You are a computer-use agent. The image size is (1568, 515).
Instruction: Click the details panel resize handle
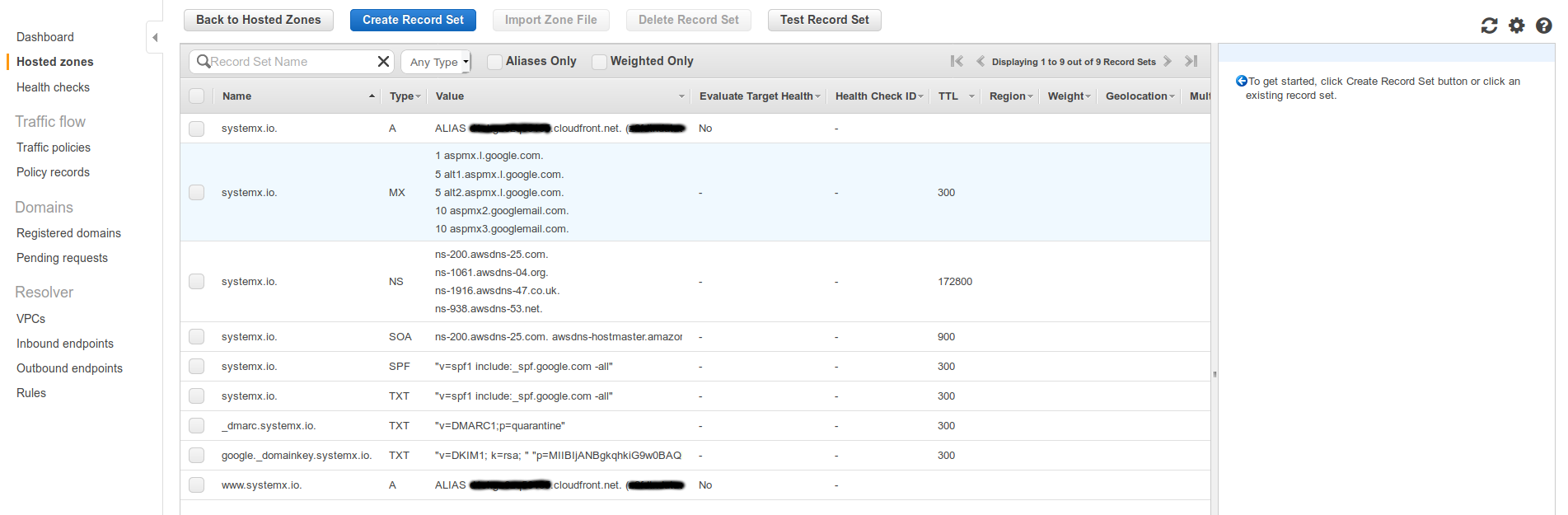pyautogui.click(x=1215, y=374)
